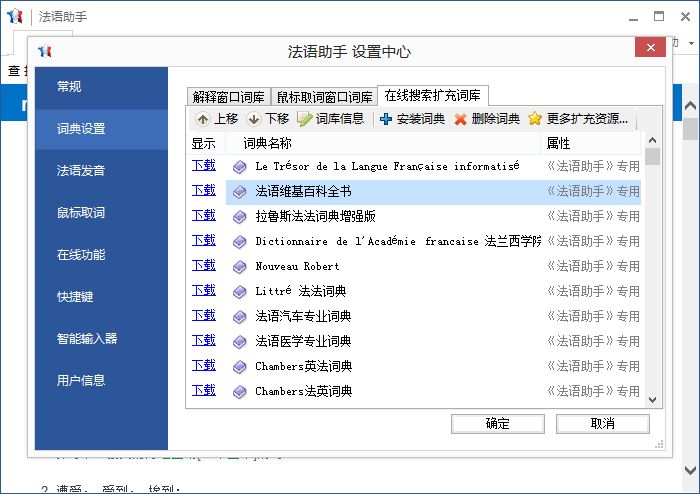Click the 下移 move-down arrow icon
The width and height of the screenshot is (700, 494).
[254, 119]
